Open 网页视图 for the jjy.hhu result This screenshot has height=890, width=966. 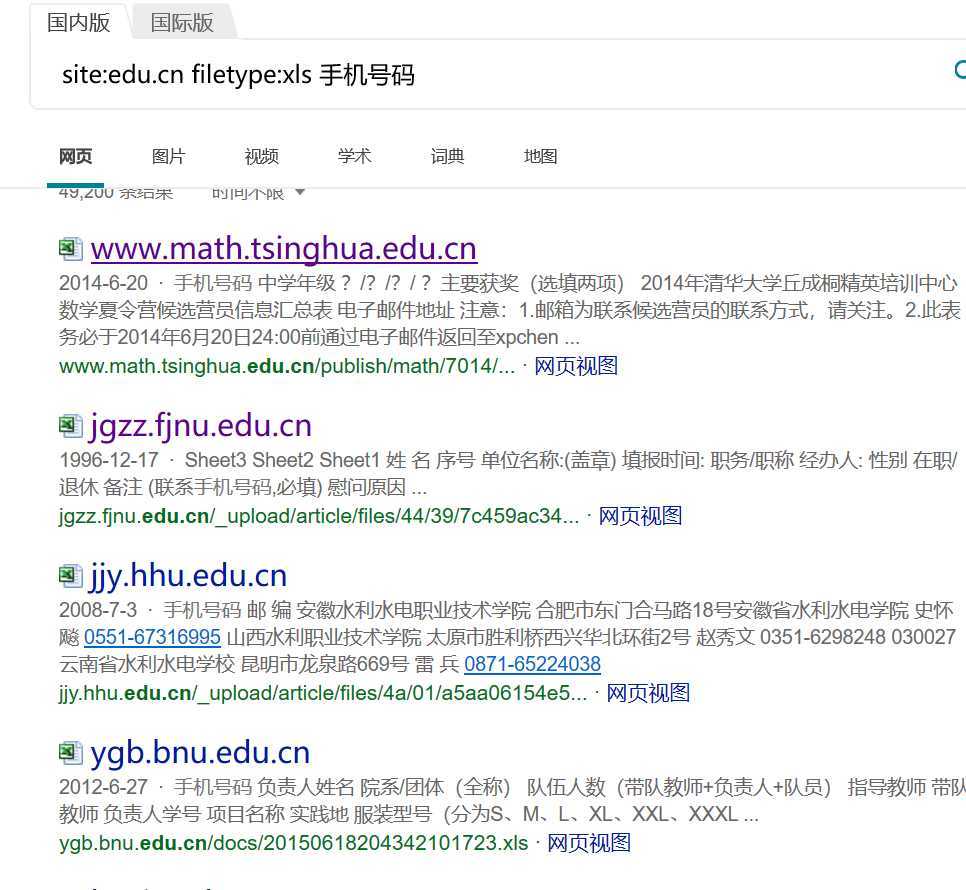pyautogui.click(x=648, y=693)
